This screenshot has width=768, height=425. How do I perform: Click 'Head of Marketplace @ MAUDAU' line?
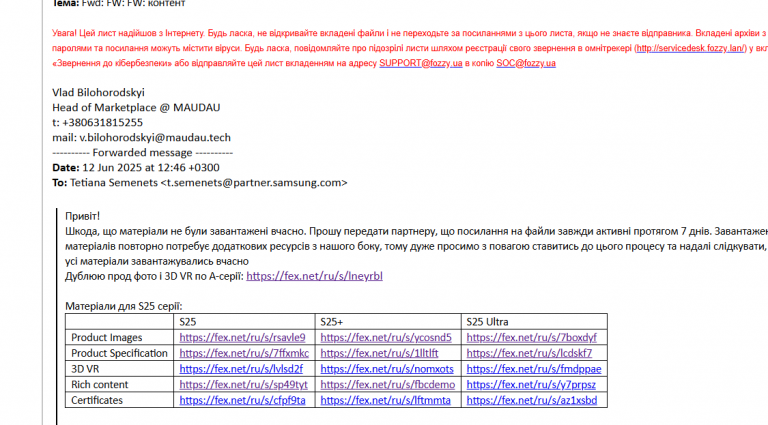(136, 108)
